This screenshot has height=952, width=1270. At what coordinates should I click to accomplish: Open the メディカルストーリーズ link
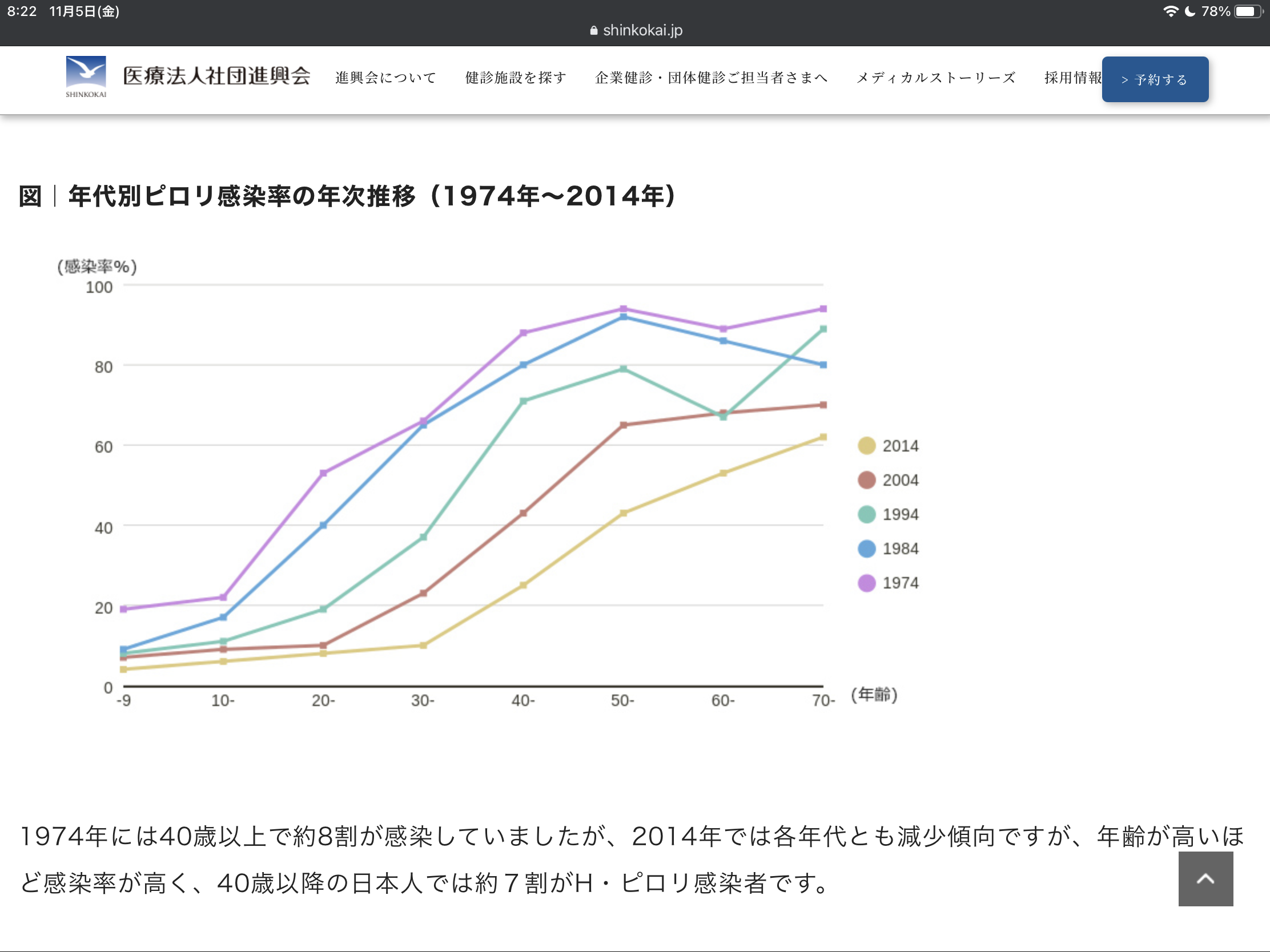pyautogui.click(x=935, y=78)
